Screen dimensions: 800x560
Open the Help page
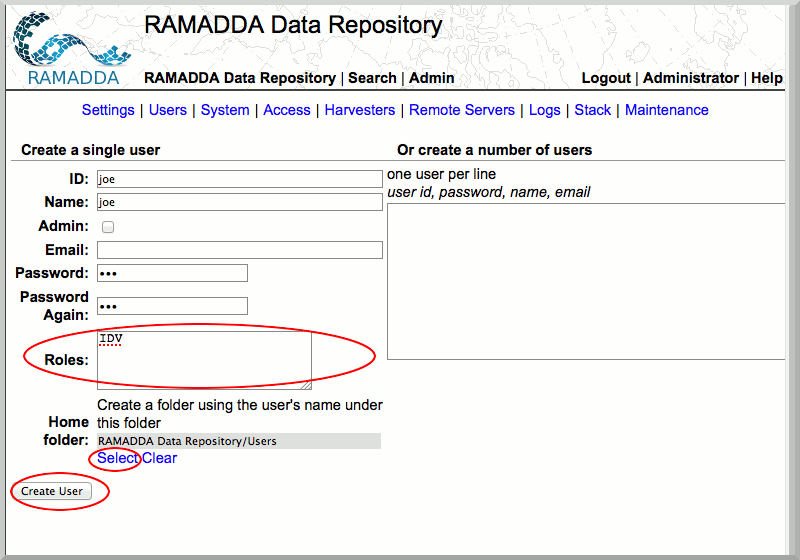pos(767,78)
